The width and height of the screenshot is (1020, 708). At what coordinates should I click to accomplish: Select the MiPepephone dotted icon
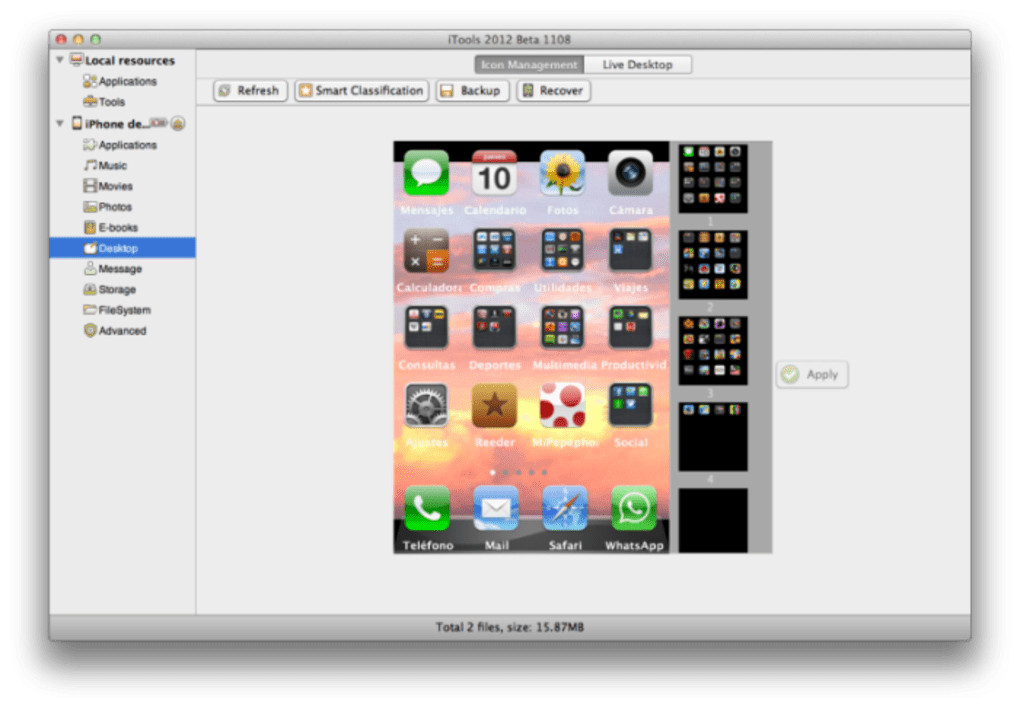563,405
